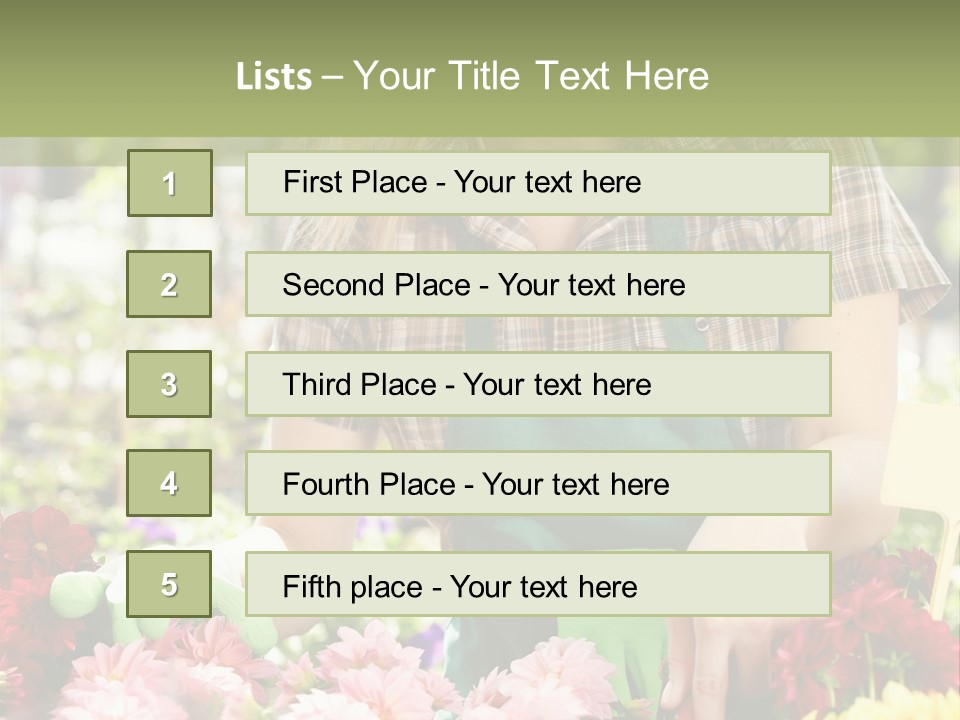
Task: Click the slide title text
Action: point(472,76)
